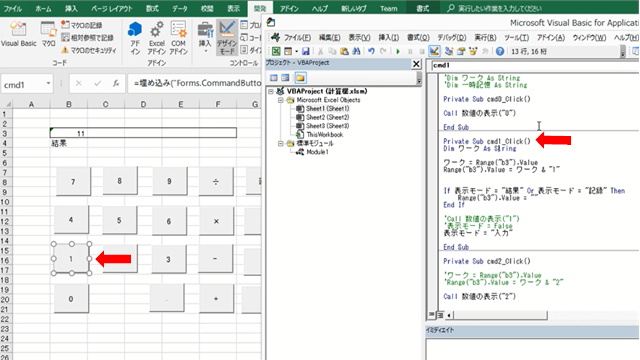Viewport: 640px width, 360px height.
Task: Open Project Explorer icon in VBA toolbar
Action: tap(449, 51)
